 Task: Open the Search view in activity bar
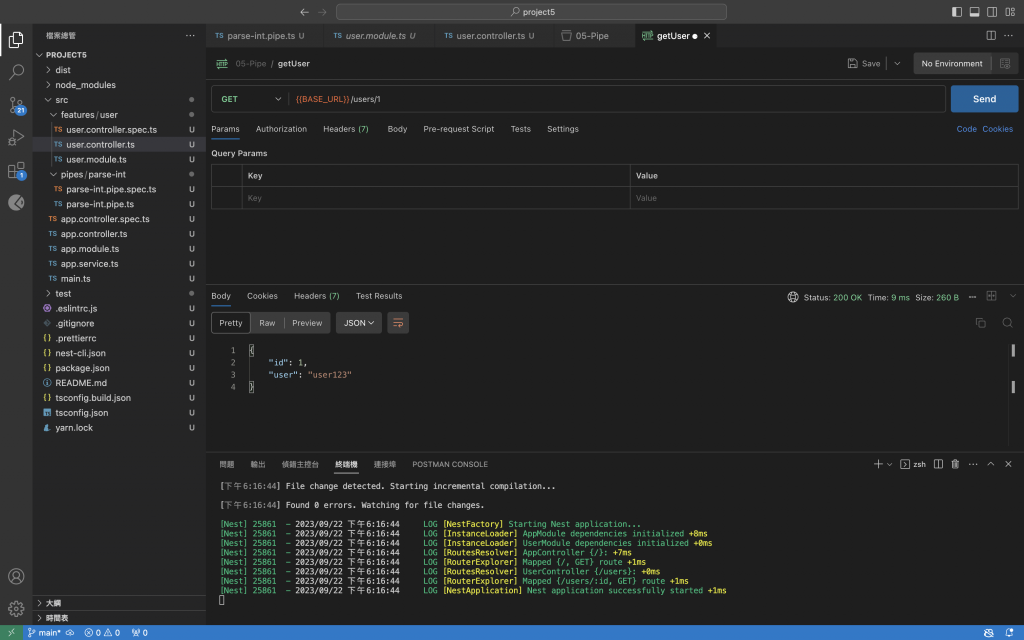(16, 72)
